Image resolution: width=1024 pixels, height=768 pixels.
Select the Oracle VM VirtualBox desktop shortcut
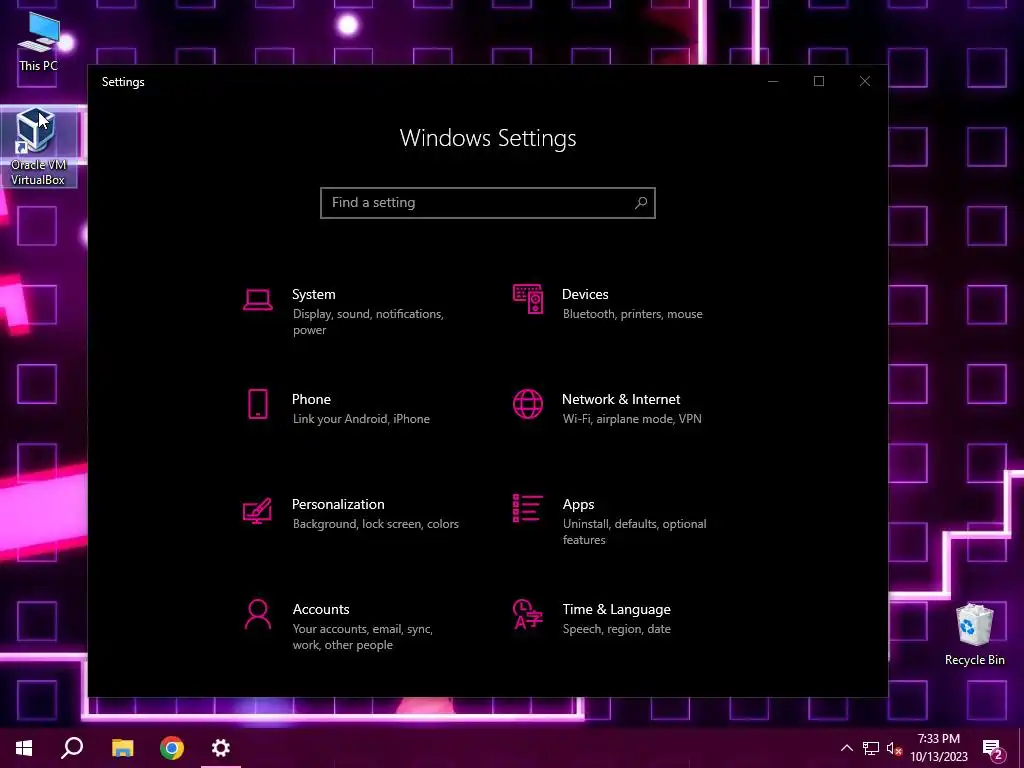click(x=39, y=148)
